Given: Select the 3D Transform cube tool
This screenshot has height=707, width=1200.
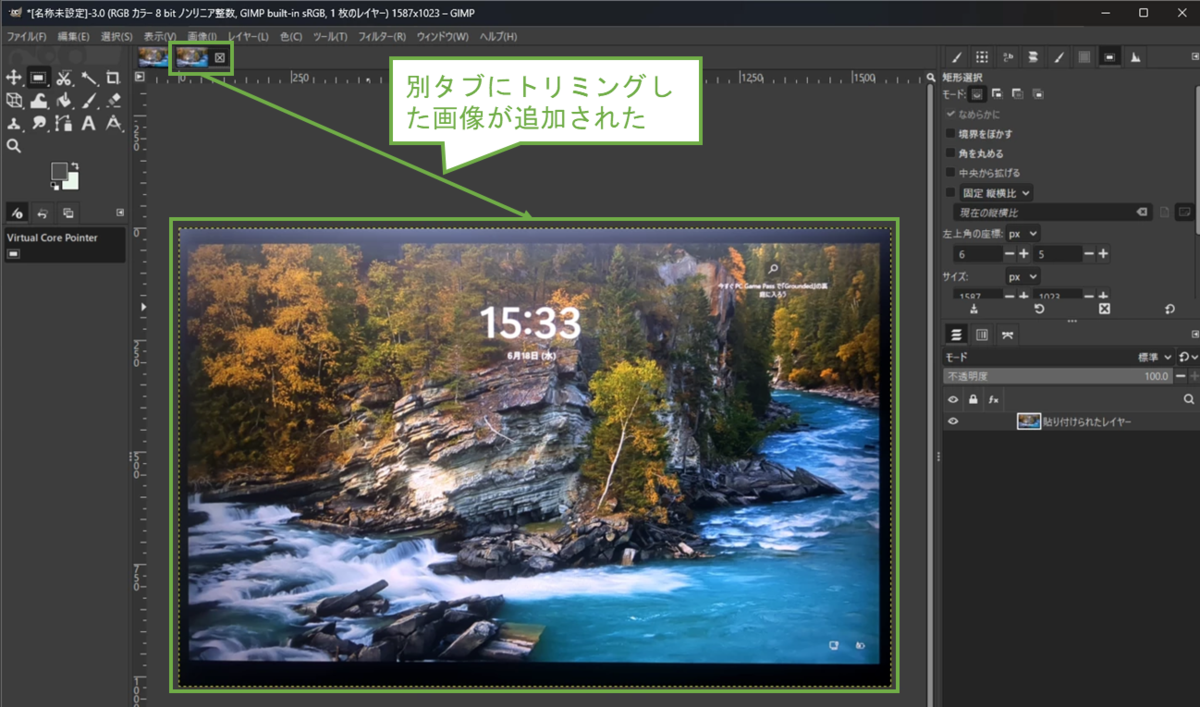Looking at the screenshot, I should 14,100.
